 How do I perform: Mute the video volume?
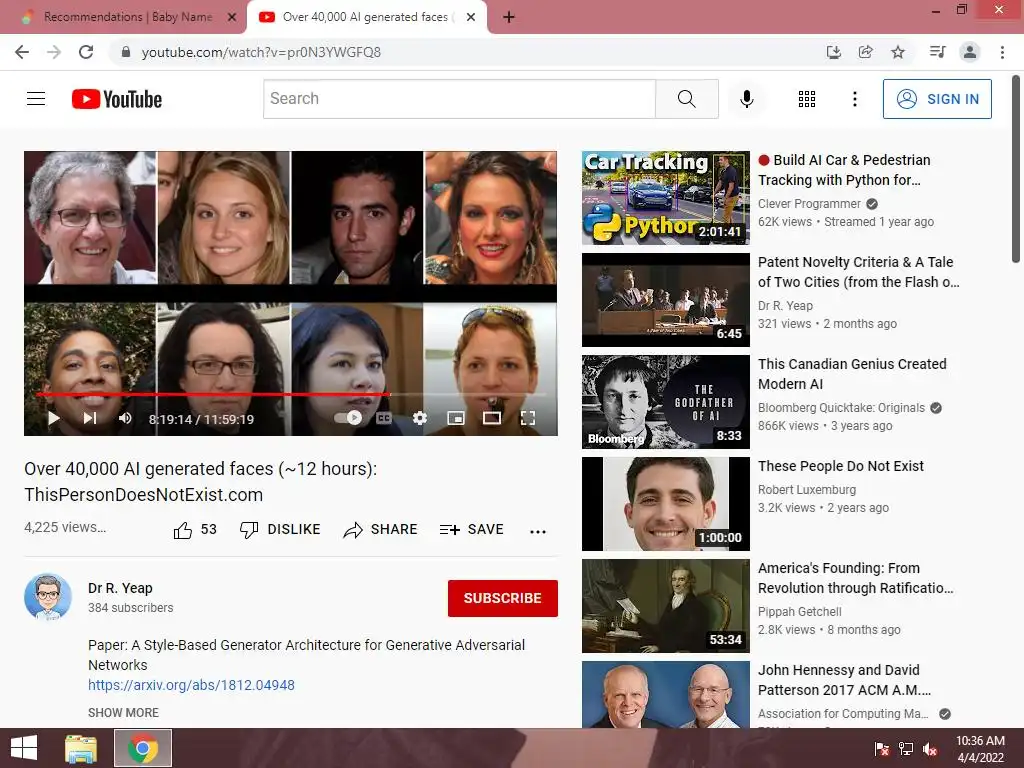(x=125, y=418)
